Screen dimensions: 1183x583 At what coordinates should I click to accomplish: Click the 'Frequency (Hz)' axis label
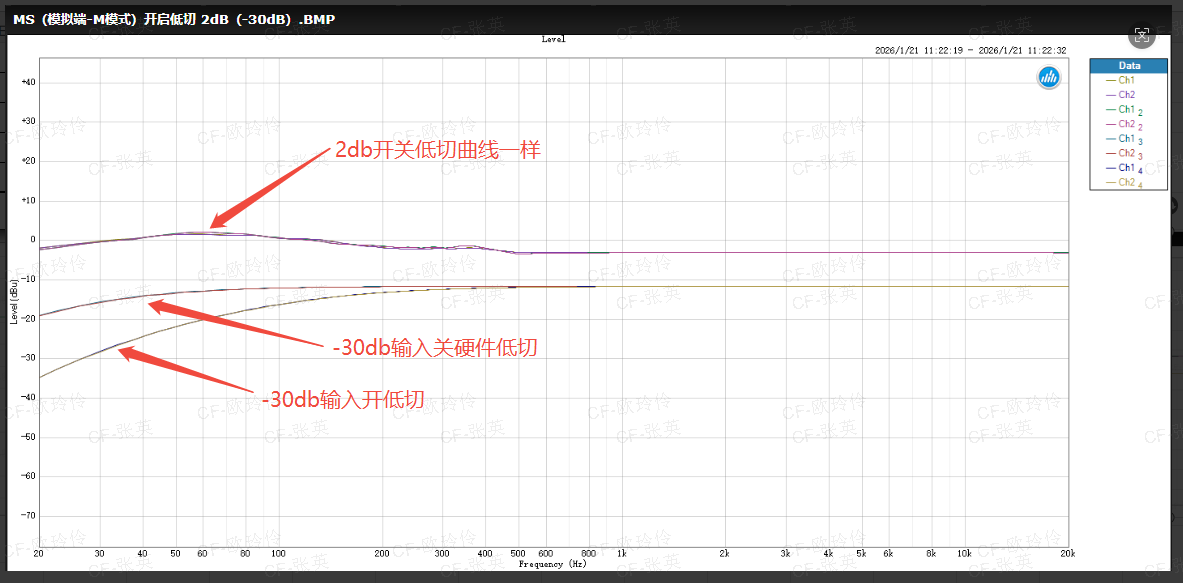click(x=552, y=563)
